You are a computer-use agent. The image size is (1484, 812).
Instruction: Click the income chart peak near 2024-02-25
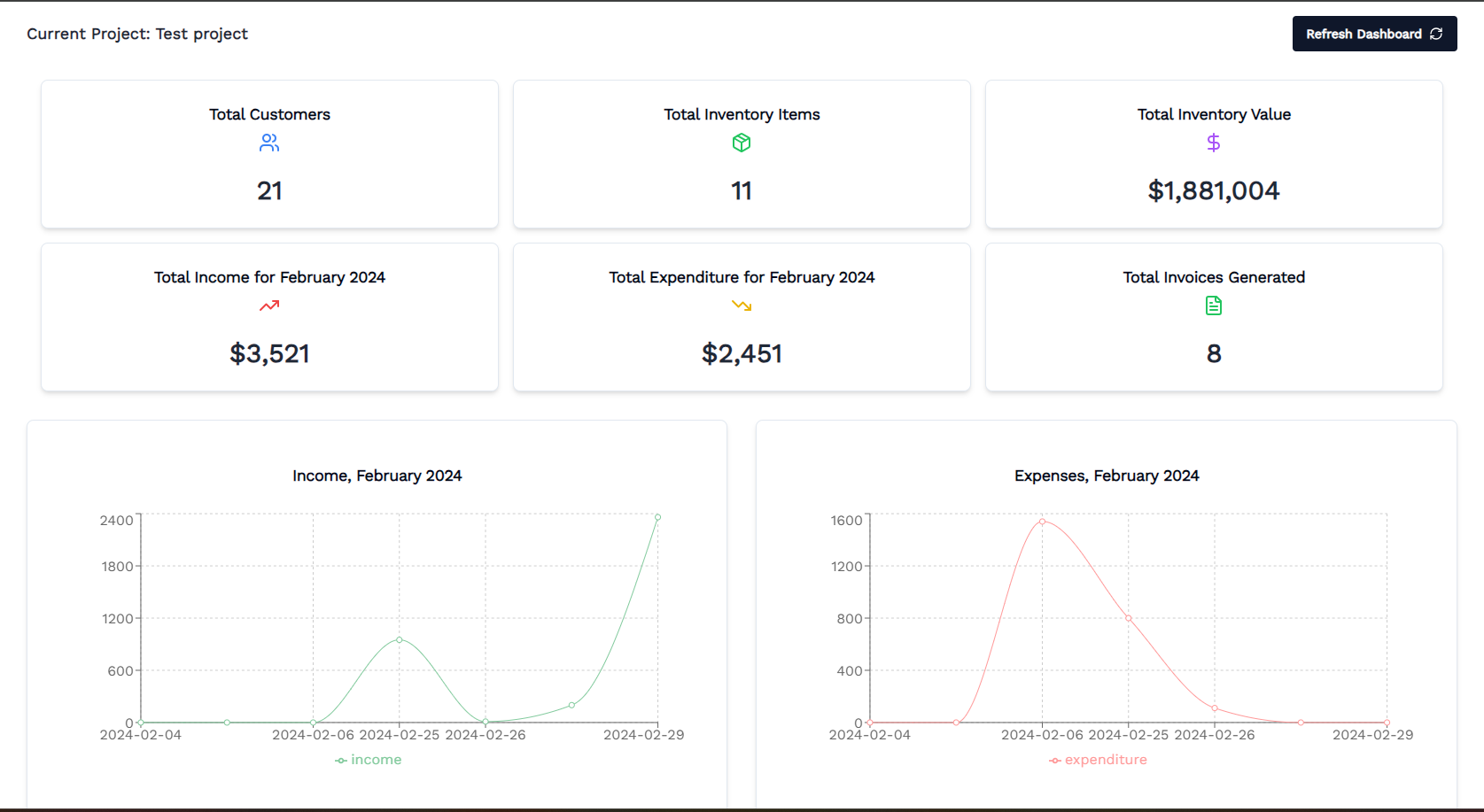coord(399,639)
